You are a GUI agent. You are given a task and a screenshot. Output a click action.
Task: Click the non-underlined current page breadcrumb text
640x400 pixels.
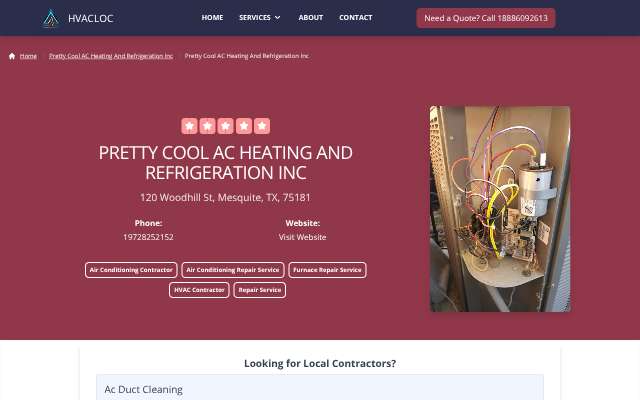tap(247, 56)
